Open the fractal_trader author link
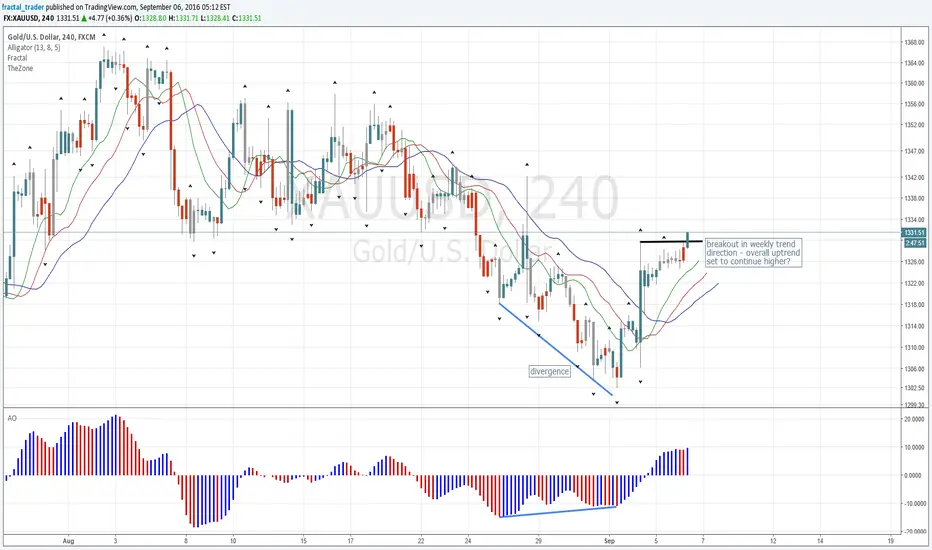Screen dimensions: 932x550 pos(23,7)
